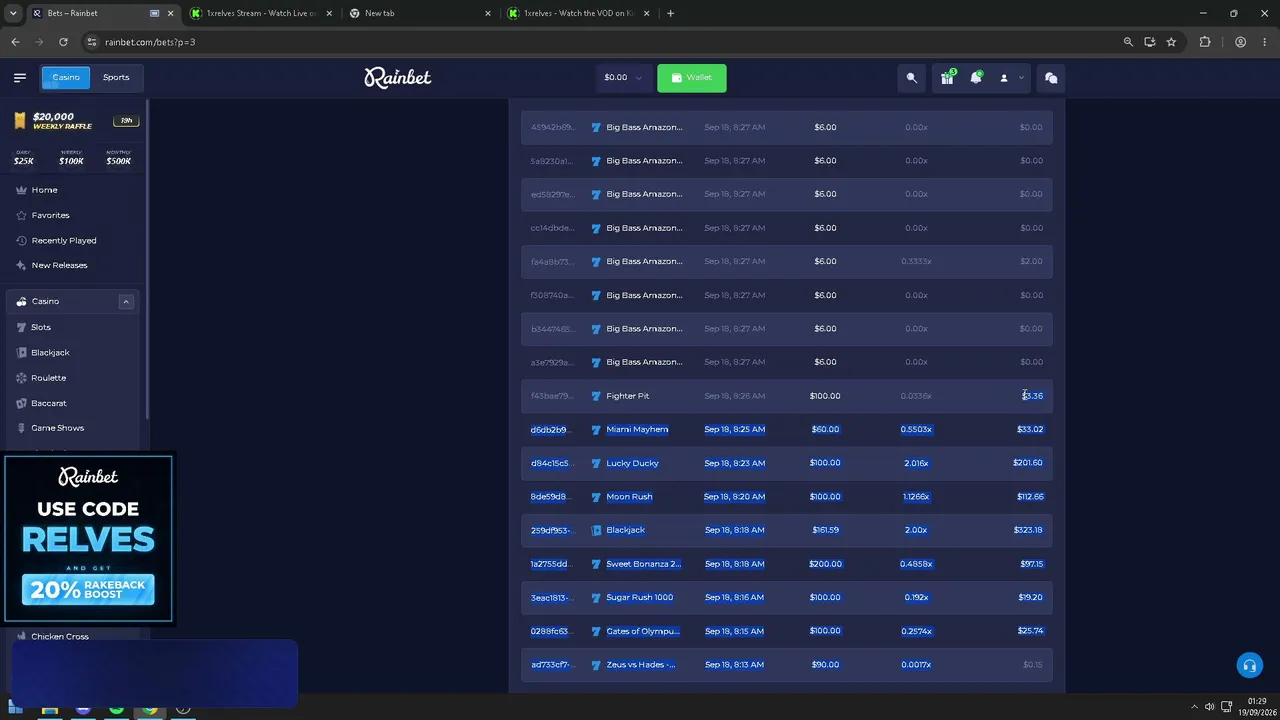Open the notifications bell

[x=976, y=77]
